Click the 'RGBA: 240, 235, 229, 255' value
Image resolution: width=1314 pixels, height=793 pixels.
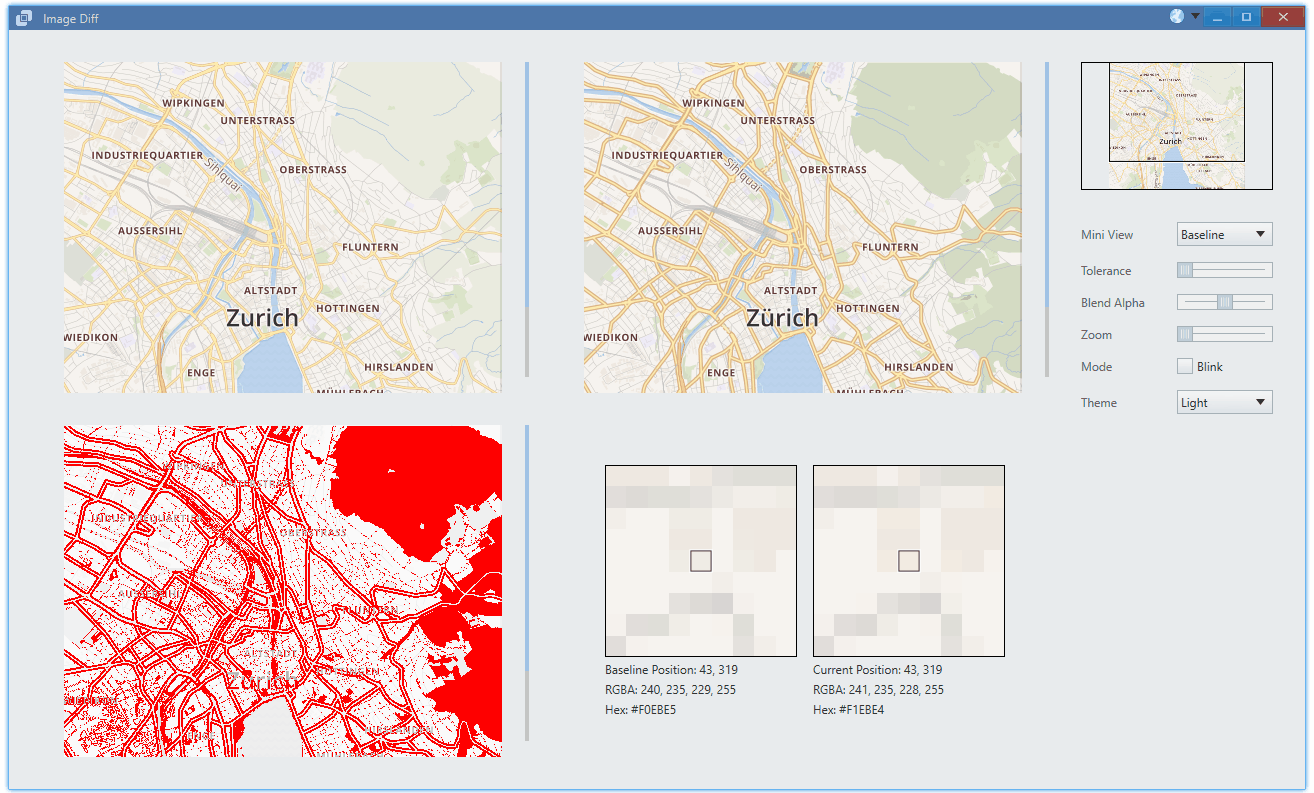point(670,690)
